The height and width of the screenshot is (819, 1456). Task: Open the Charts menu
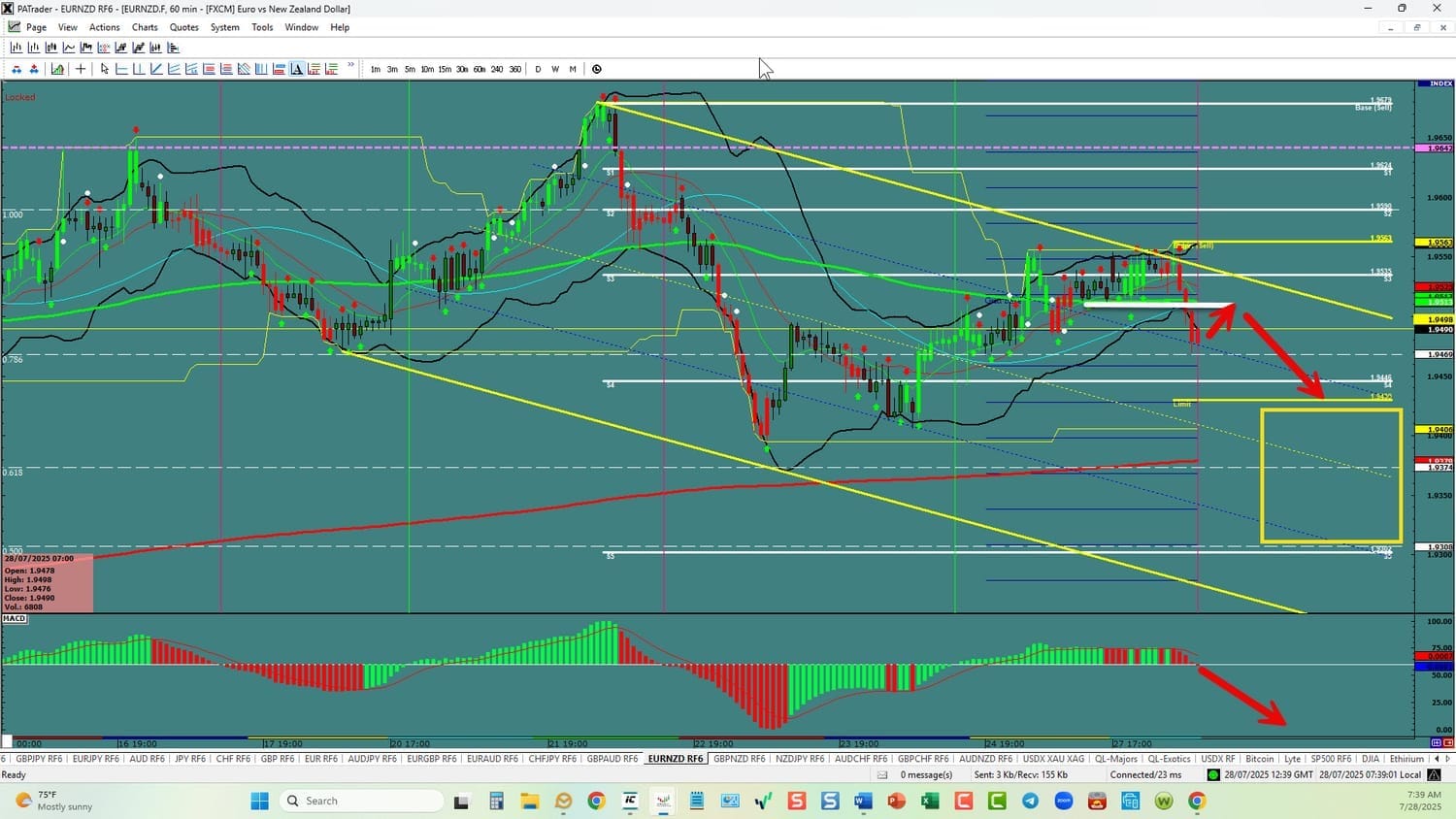pyautogui.click(x=145, y=27)
